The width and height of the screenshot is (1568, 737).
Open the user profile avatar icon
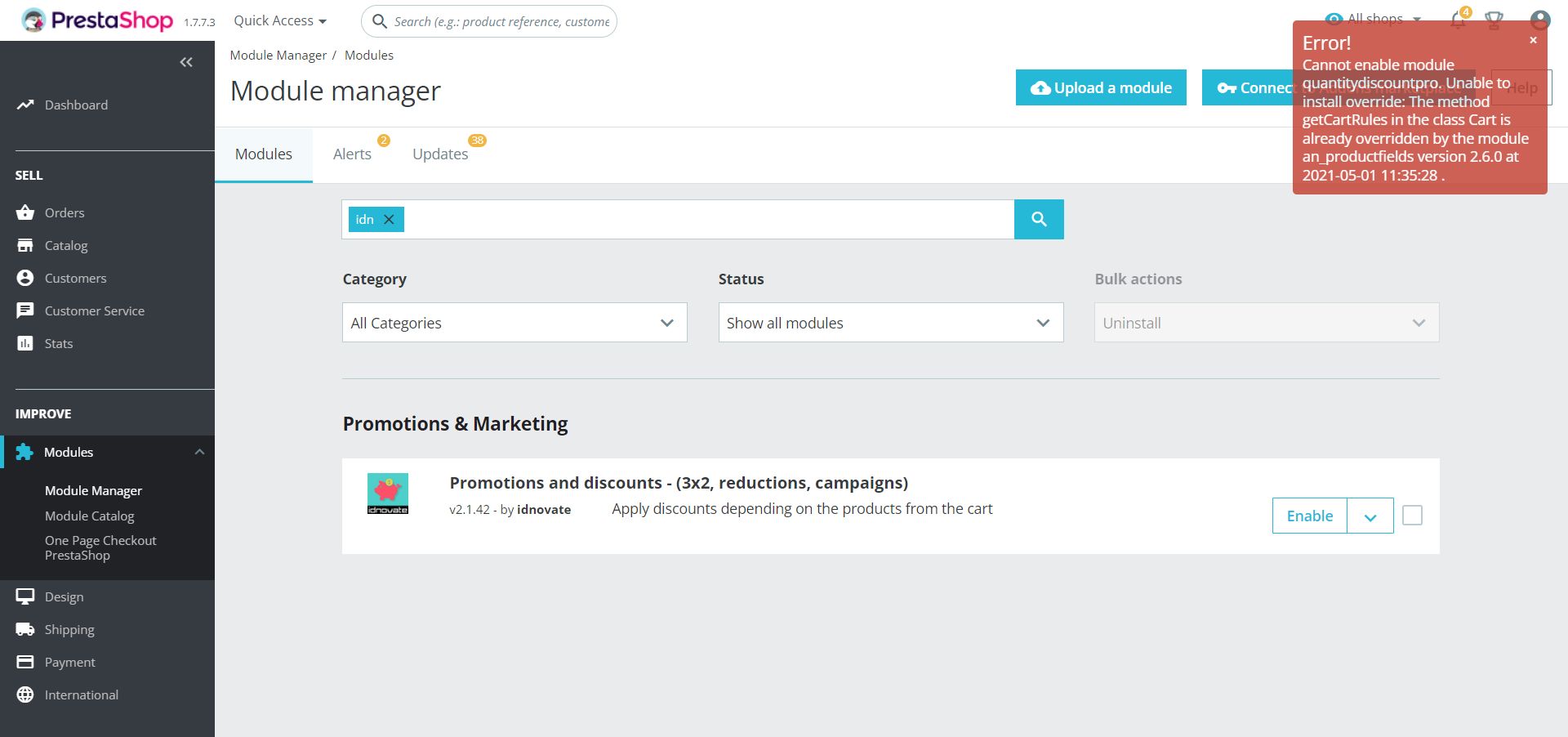click(x=1539, y=20)
